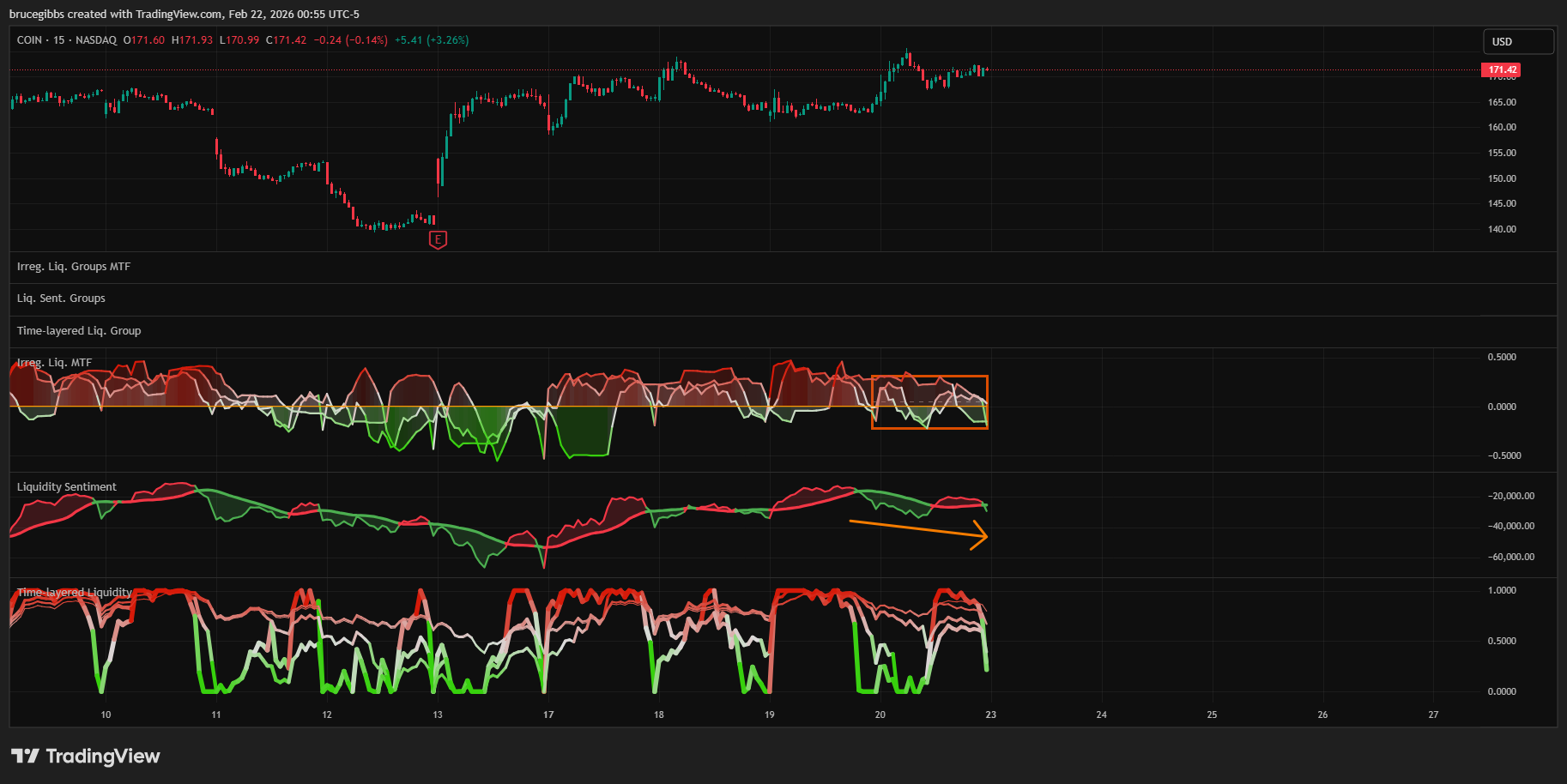Click the 150.00 level on price axis

click(x=1502, y=178)
